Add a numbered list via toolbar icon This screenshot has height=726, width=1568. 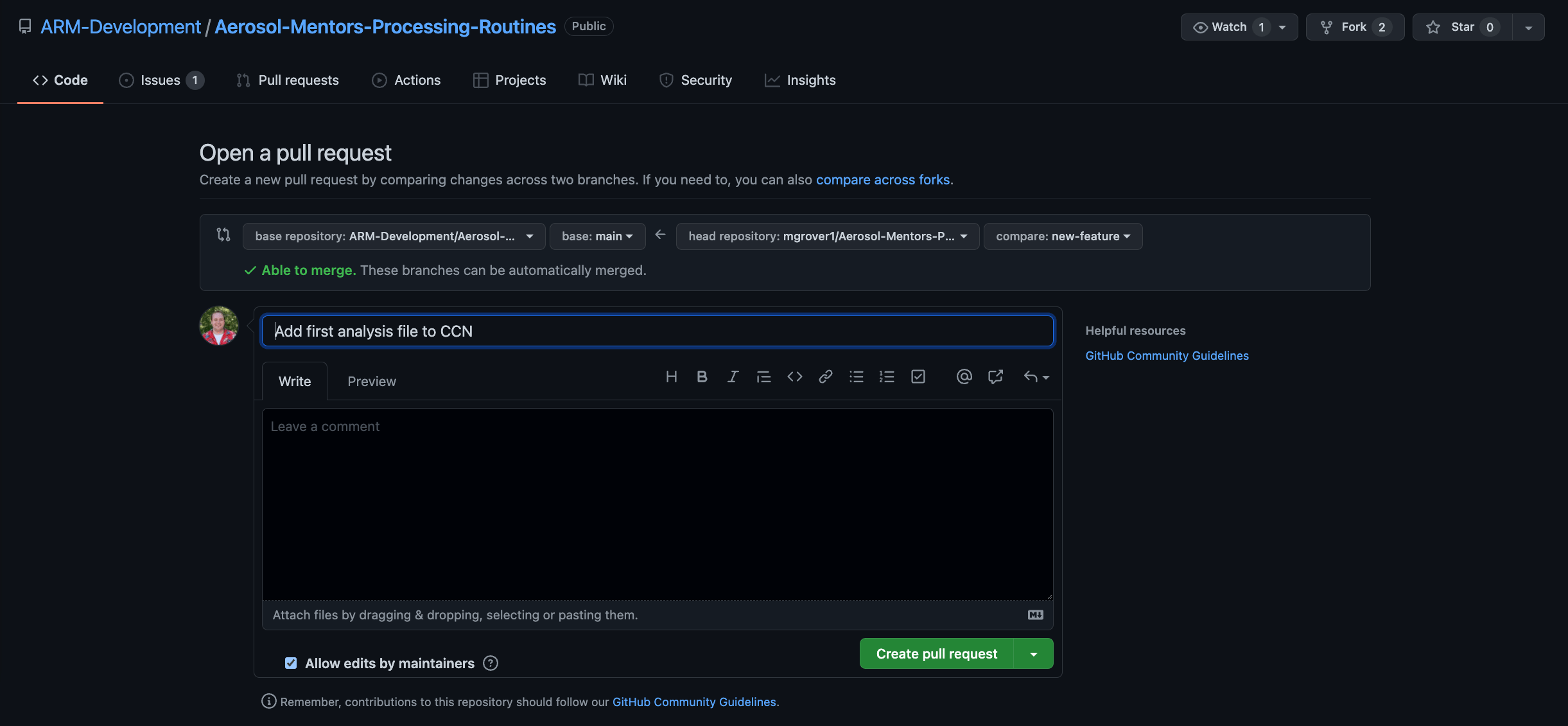[887, 377]
